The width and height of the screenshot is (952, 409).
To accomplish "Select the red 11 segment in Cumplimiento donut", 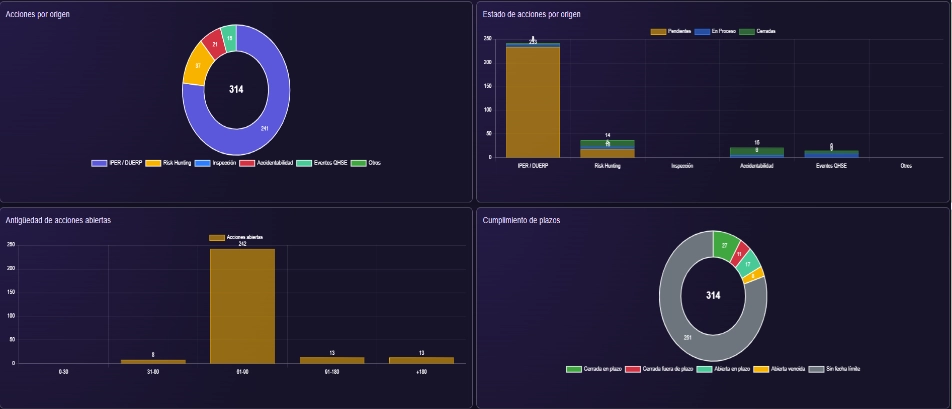I will [739, 254].
